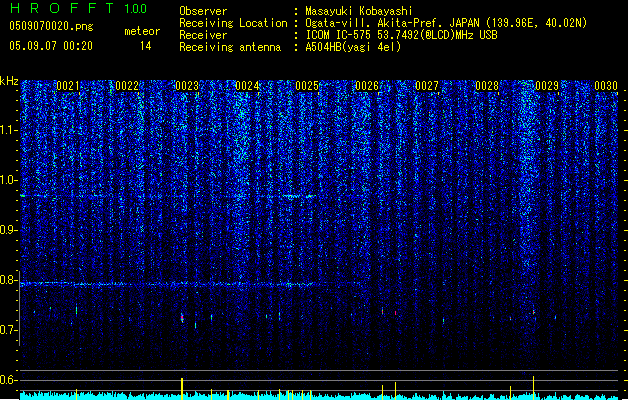Click the 1.0 kHz axis label
The width and height of the screenshot is (629, 400).
[x=9, y=180]
